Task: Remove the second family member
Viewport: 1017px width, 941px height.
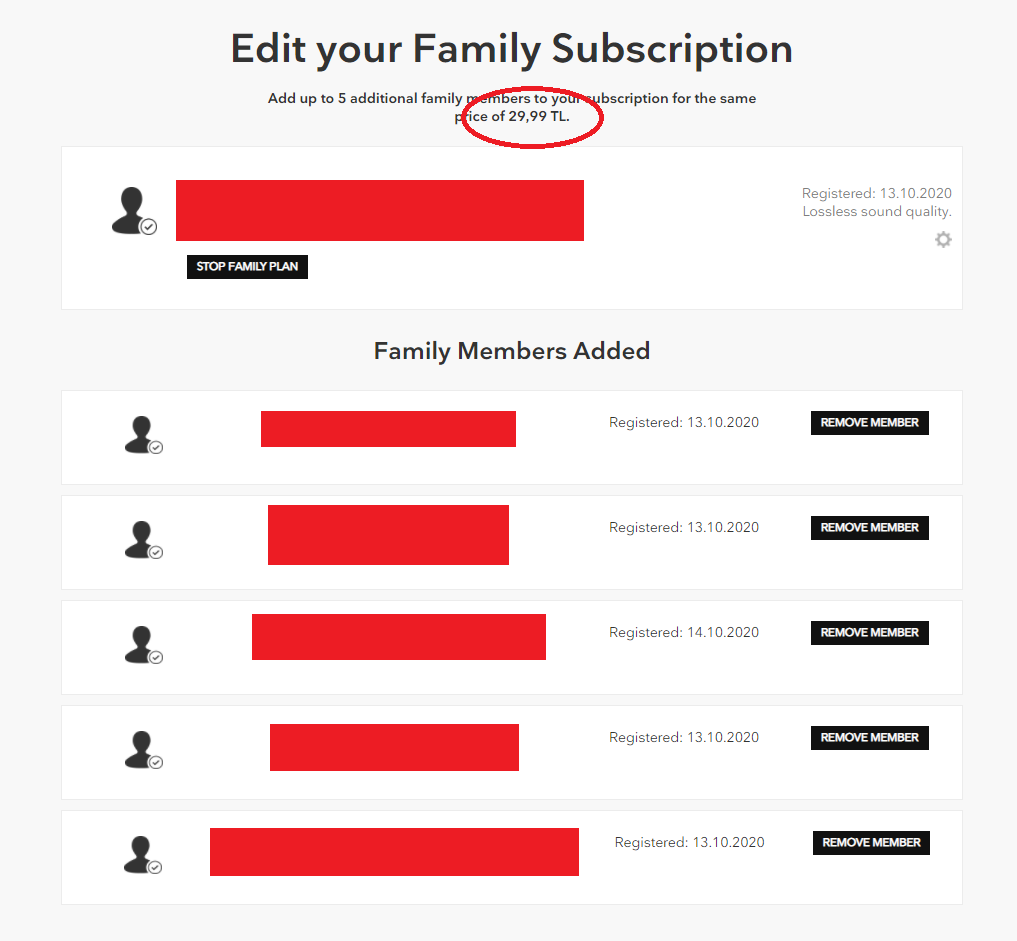Action: (x=870, y=528)
